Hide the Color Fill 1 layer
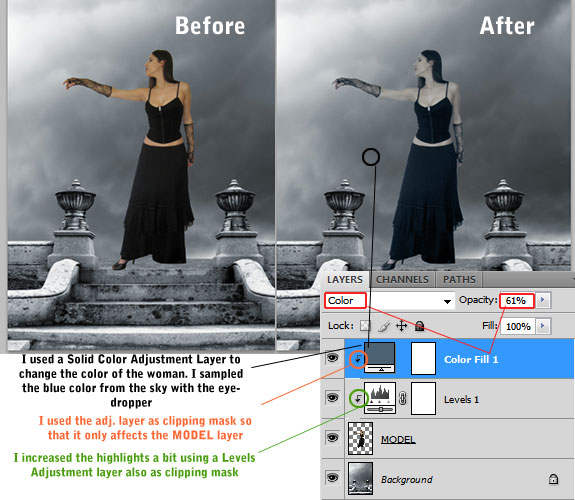The image size is (575, 500). tap(333, 358)
